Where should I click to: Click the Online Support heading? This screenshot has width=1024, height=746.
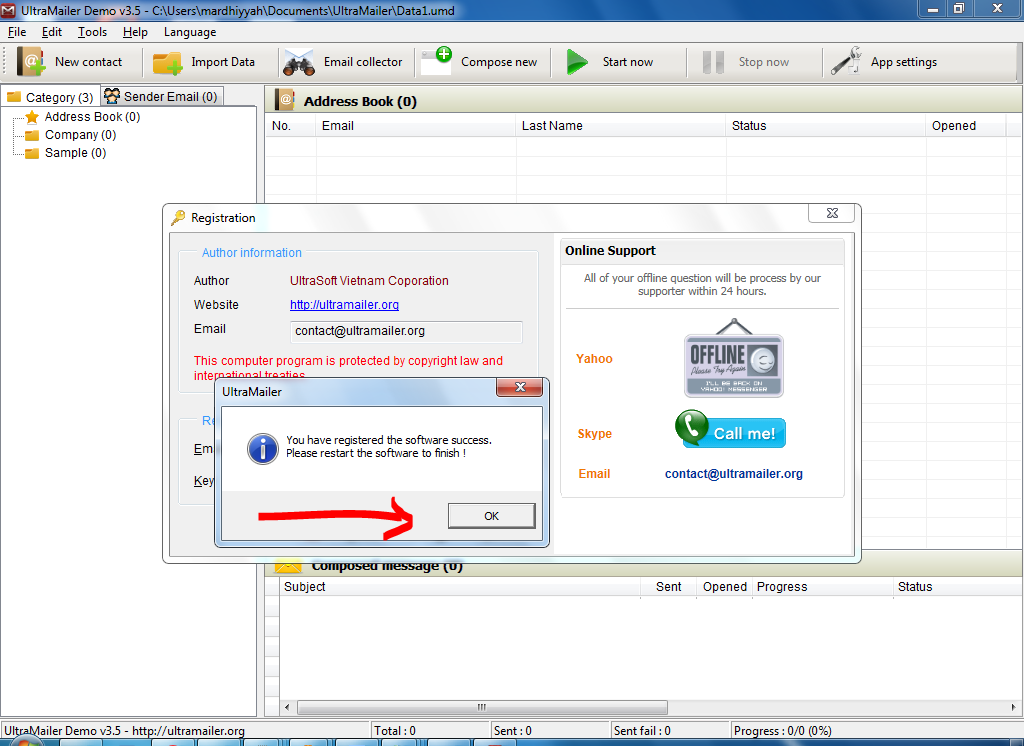pyautogui.click(x=610, y=251)
